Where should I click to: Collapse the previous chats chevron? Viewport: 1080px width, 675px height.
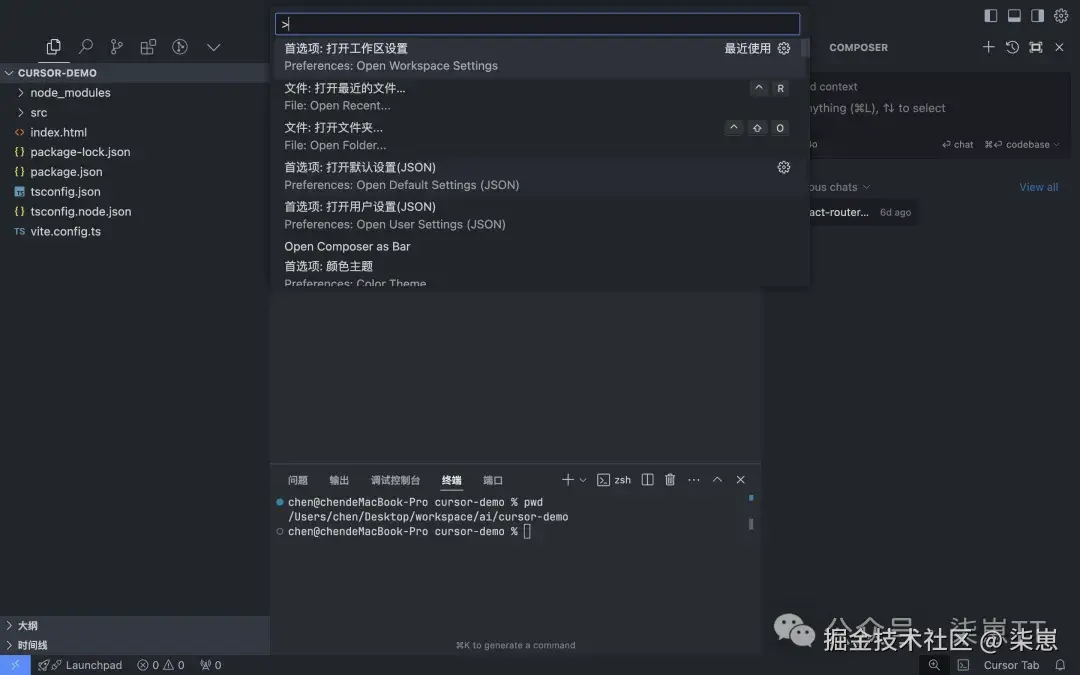coord(866,187)
